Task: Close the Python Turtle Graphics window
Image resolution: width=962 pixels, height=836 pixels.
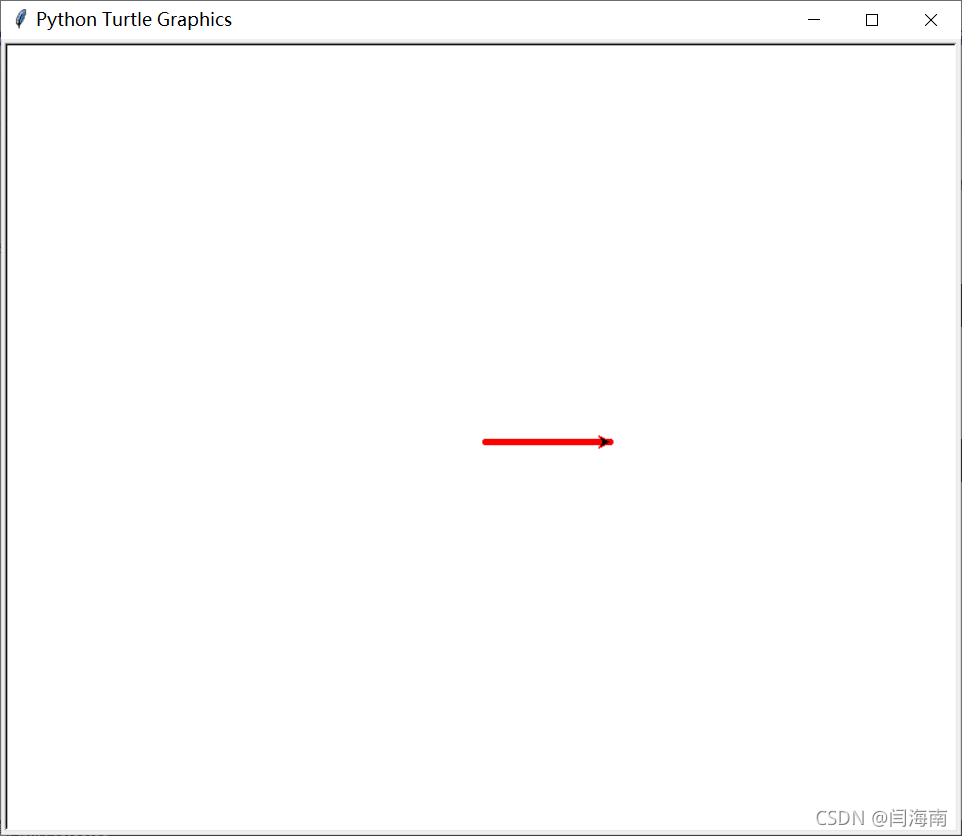Action: [930, 20]
